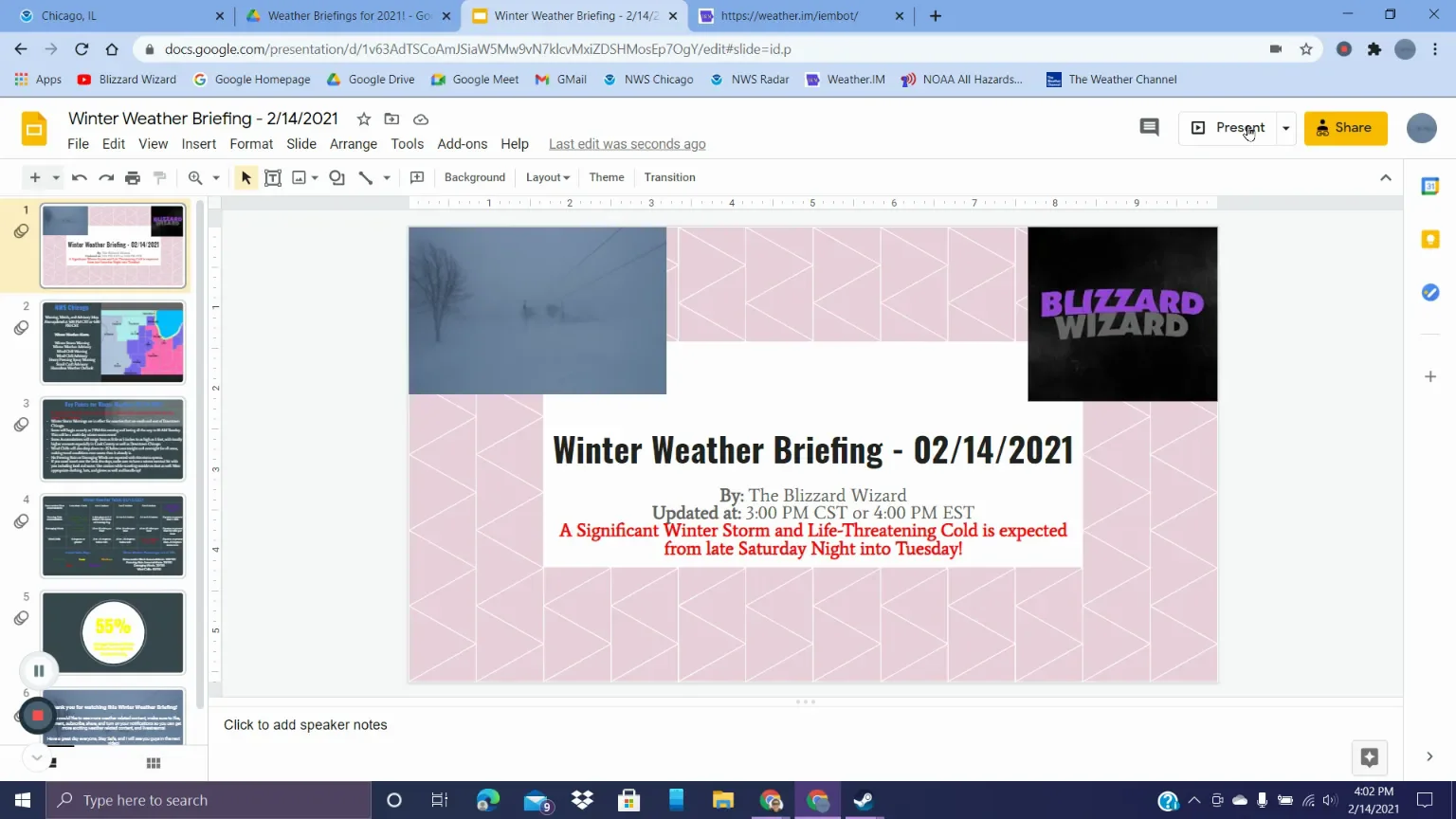Click the Move to folder icon
The image size is (1456, 819).
click(x=391, y=118)
